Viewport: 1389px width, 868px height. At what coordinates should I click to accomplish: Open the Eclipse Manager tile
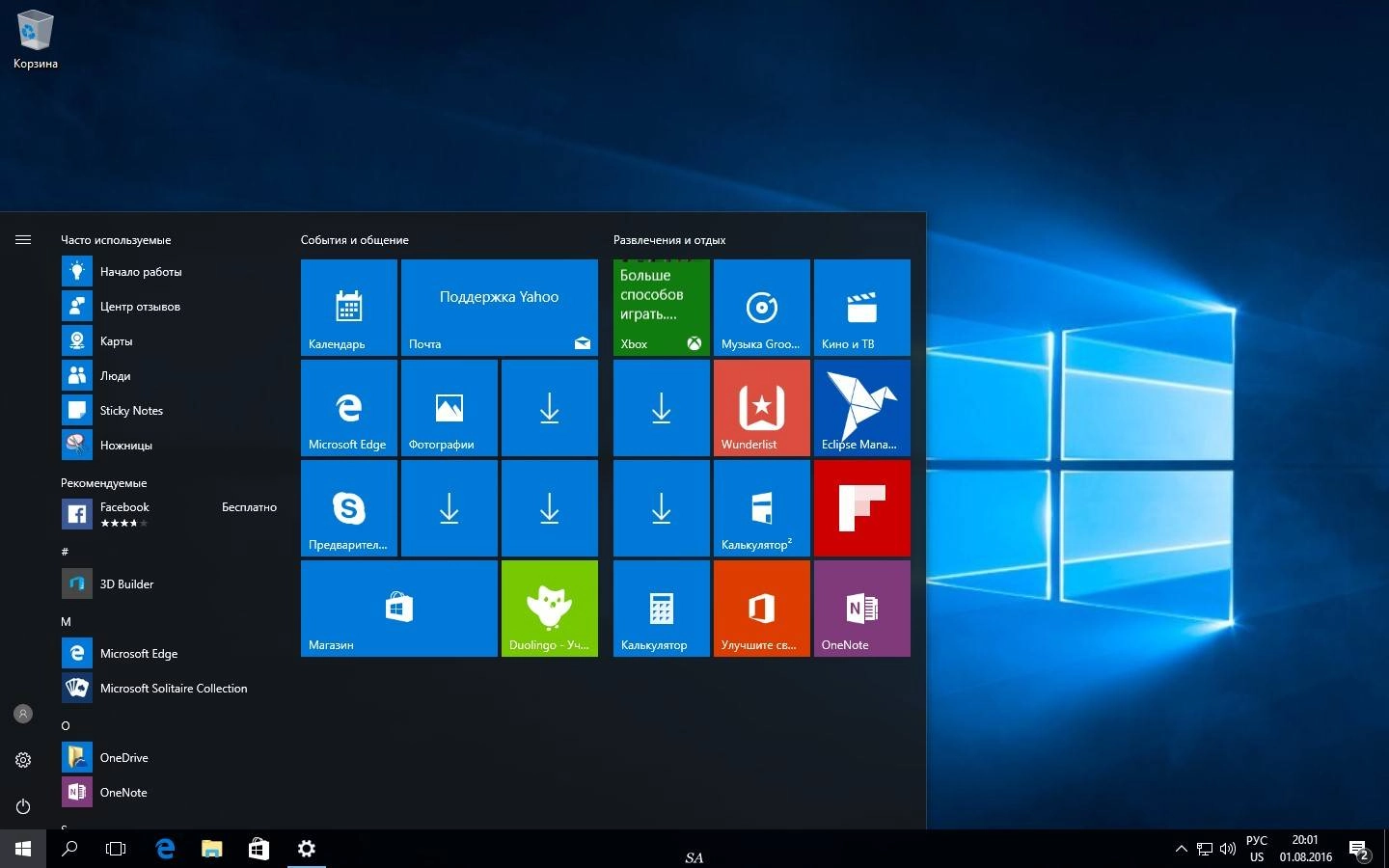coord(862,408)
